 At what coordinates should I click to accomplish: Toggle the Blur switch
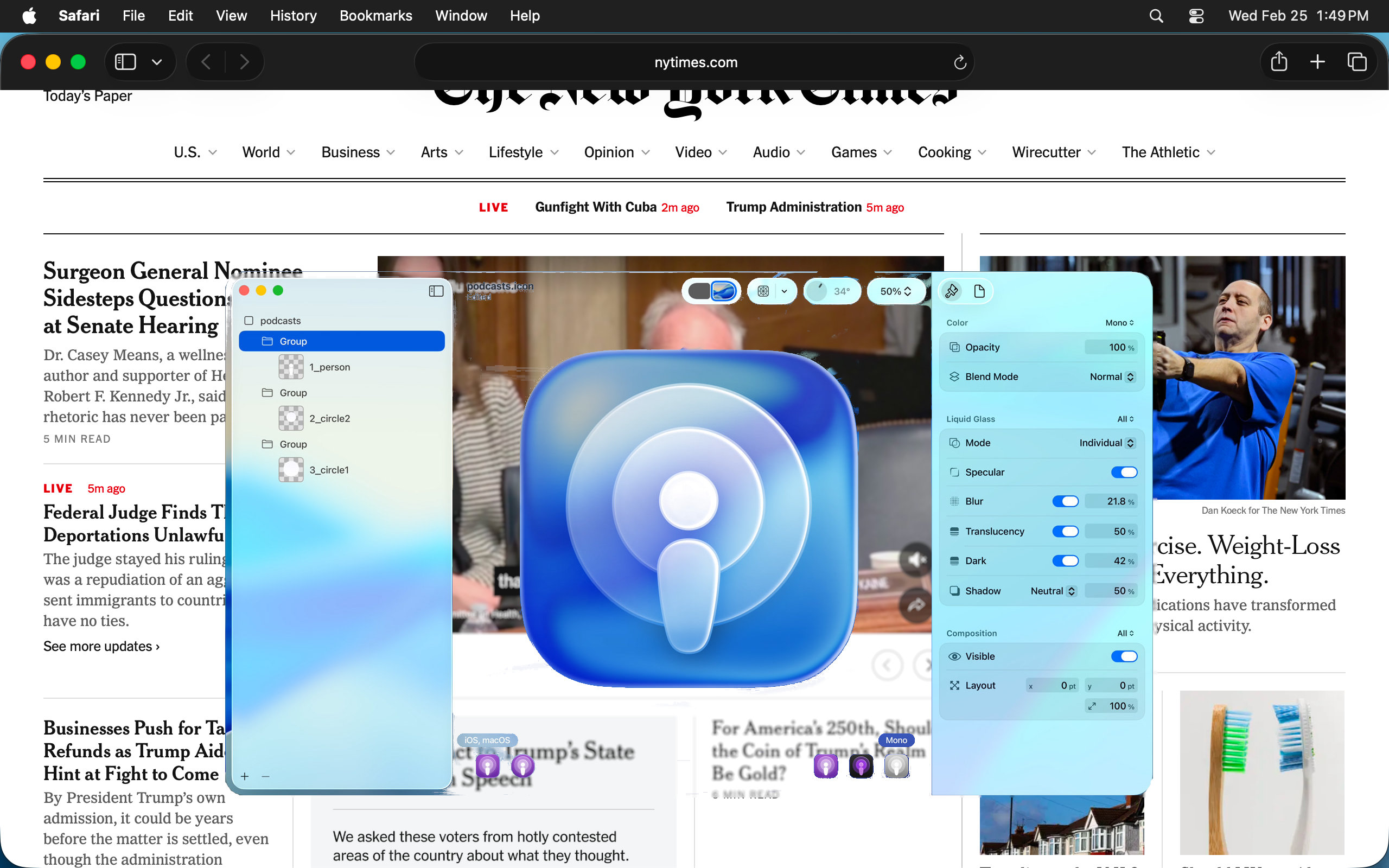click(x=1065, y=501)
